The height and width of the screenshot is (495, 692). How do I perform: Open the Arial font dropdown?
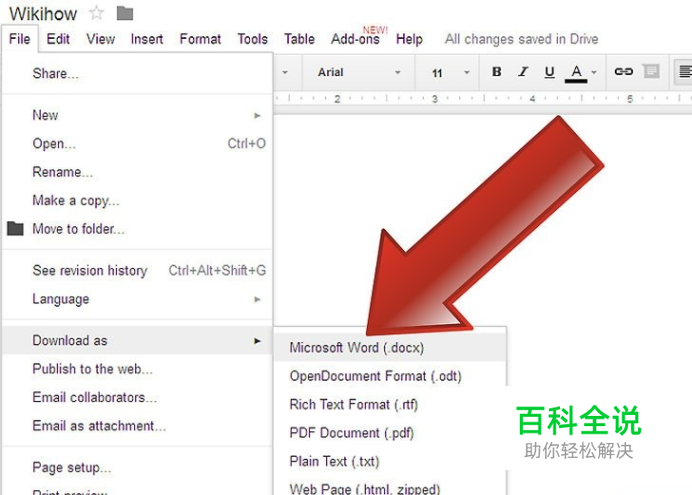[x=358, y=72]
